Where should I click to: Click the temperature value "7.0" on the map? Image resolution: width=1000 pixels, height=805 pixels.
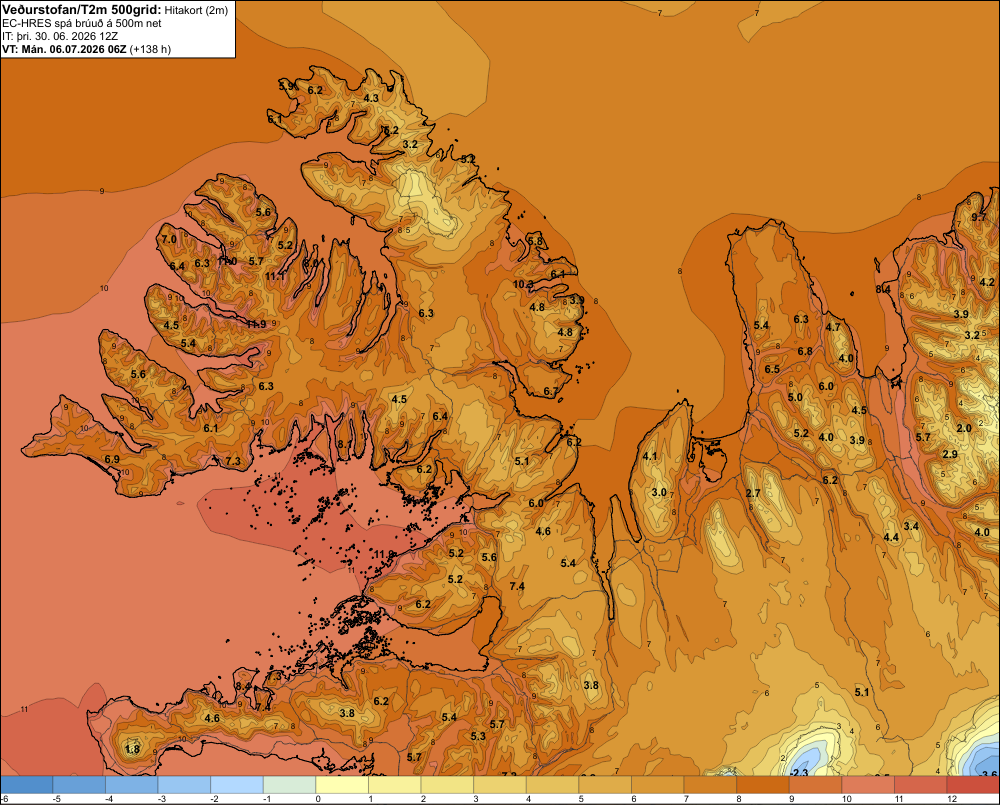click(x=169, y=239)
